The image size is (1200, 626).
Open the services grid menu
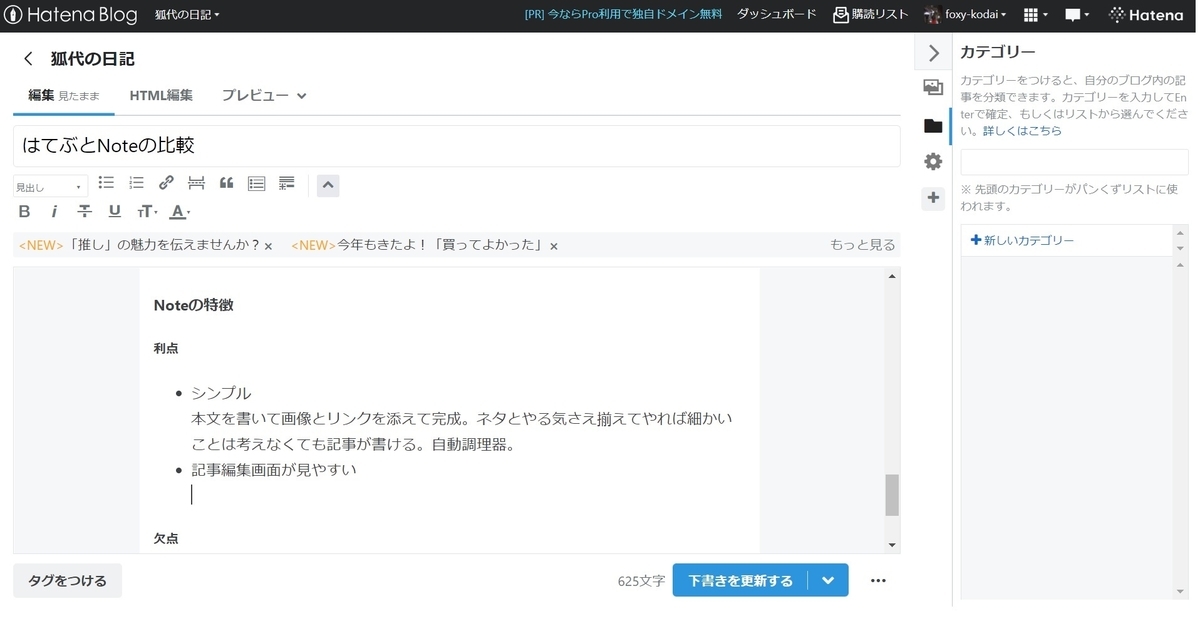1036,15
